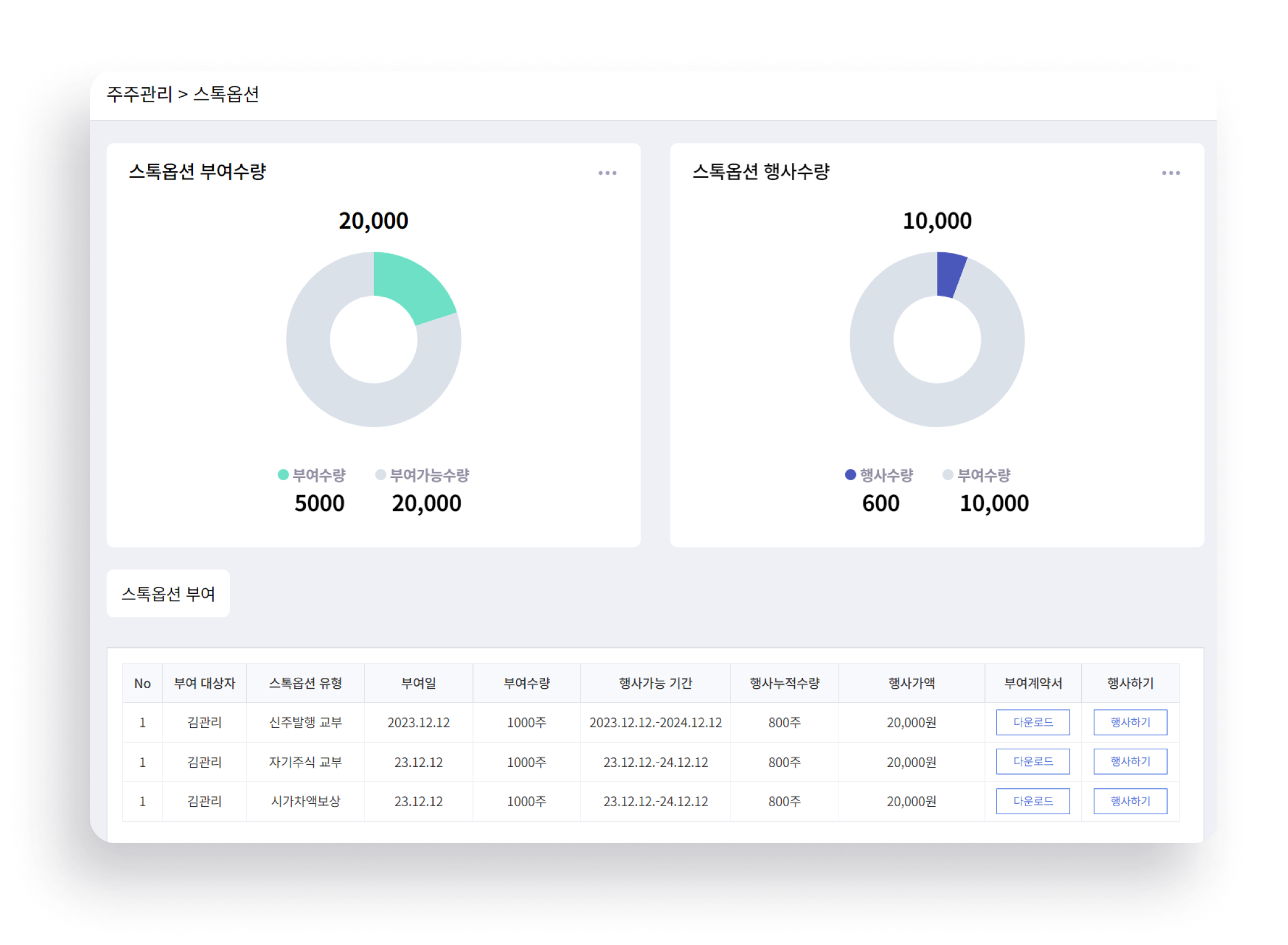Viewport: 1288px width, 945px height.
Task: Click the 부여일 column header
Action: (x=418, y=683)
